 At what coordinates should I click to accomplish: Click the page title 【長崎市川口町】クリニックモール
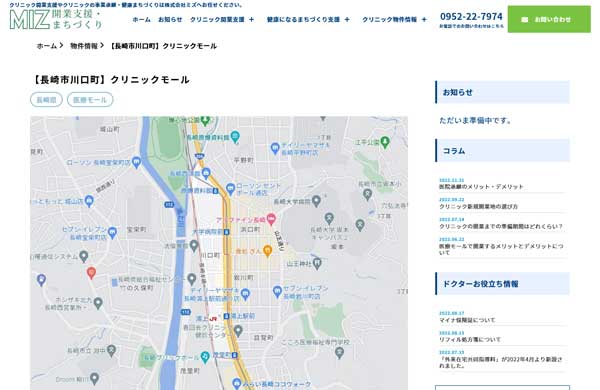click(110, 80)
